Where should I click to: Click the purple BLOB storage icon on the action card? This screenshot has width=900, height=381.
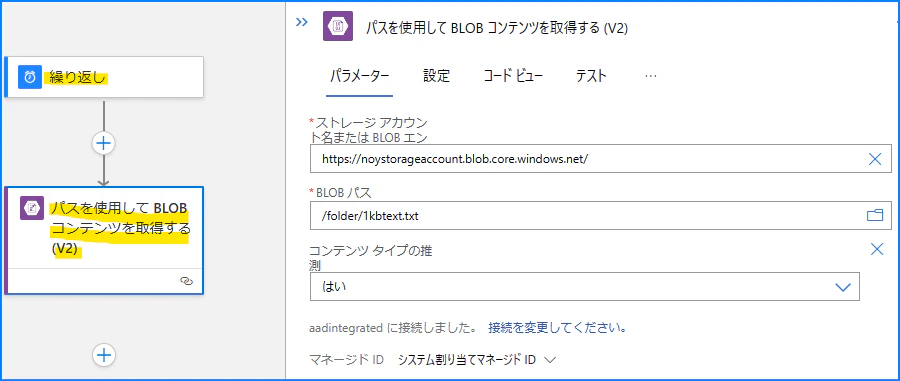pyautogui.click(x=32, y=208)
